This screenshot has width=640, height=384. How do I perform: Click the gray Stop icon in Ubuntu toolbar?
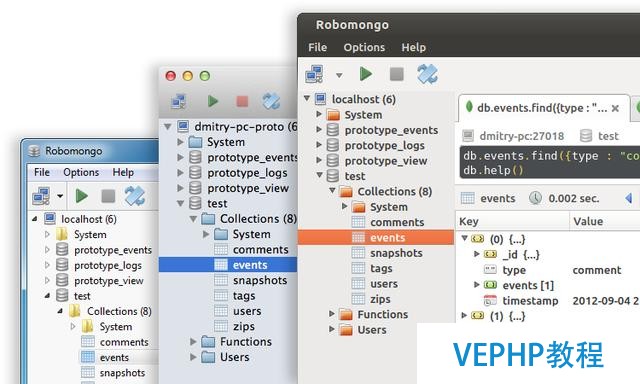(x=396, y=74)
